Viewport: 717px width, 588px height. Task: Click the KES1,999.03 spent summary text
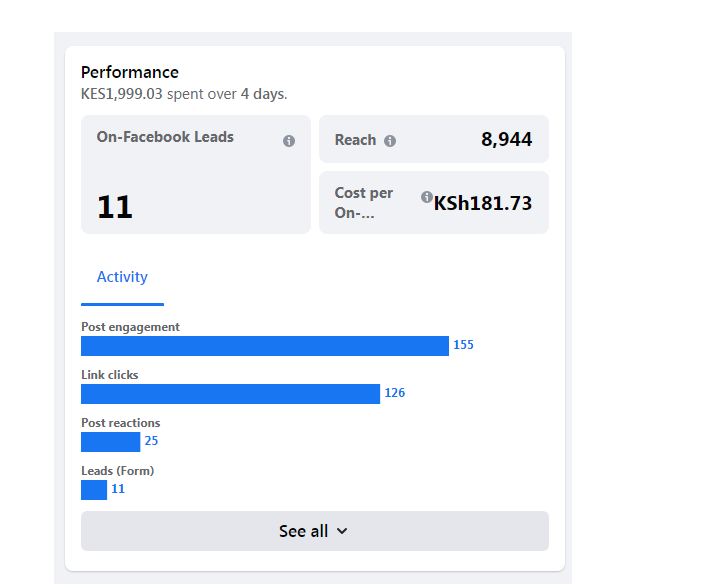coord(184,94)
